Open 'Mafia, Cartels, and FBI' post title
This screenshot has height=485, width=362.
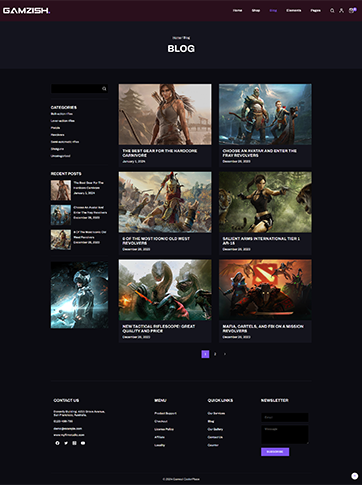tap(263, 329)
